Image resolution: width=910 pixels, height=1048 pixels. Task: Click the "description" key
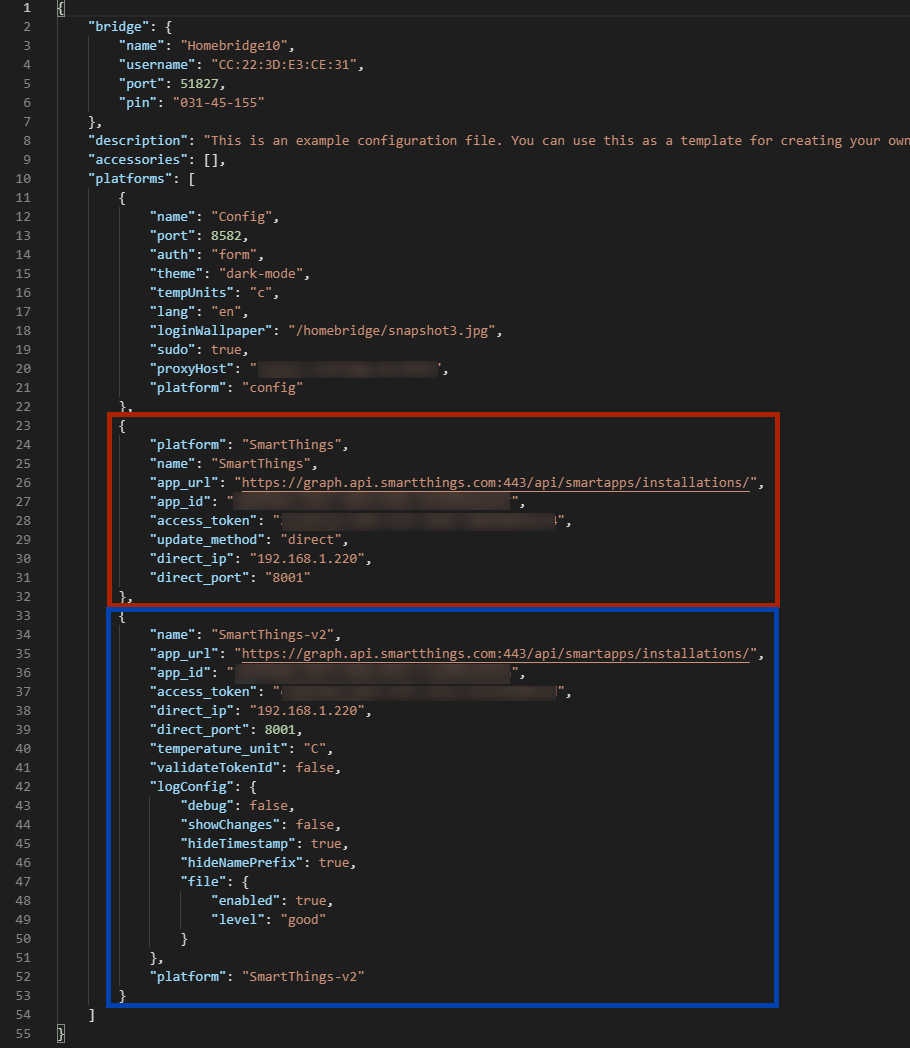point(138,140)
